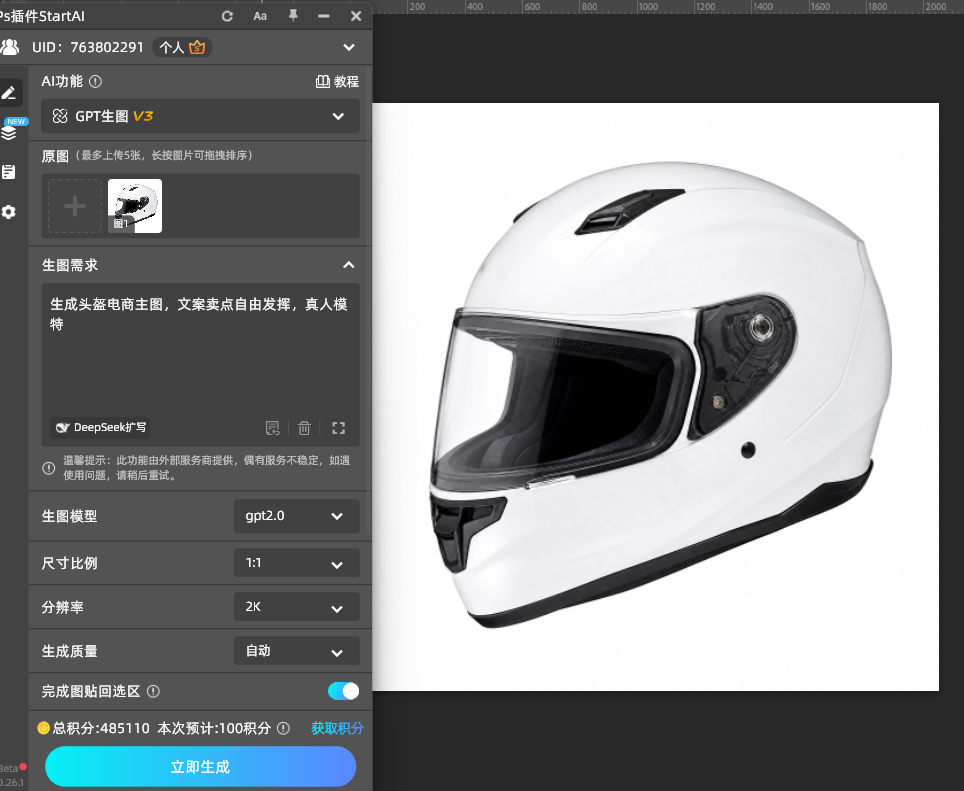
Task: Minimize the StartAI plugin panel
Action: (323, 17)
